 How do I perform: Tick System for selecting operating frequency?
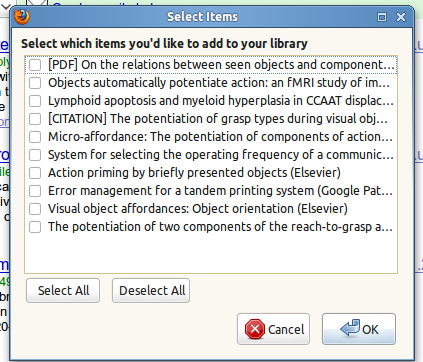(x=35, y=155)
